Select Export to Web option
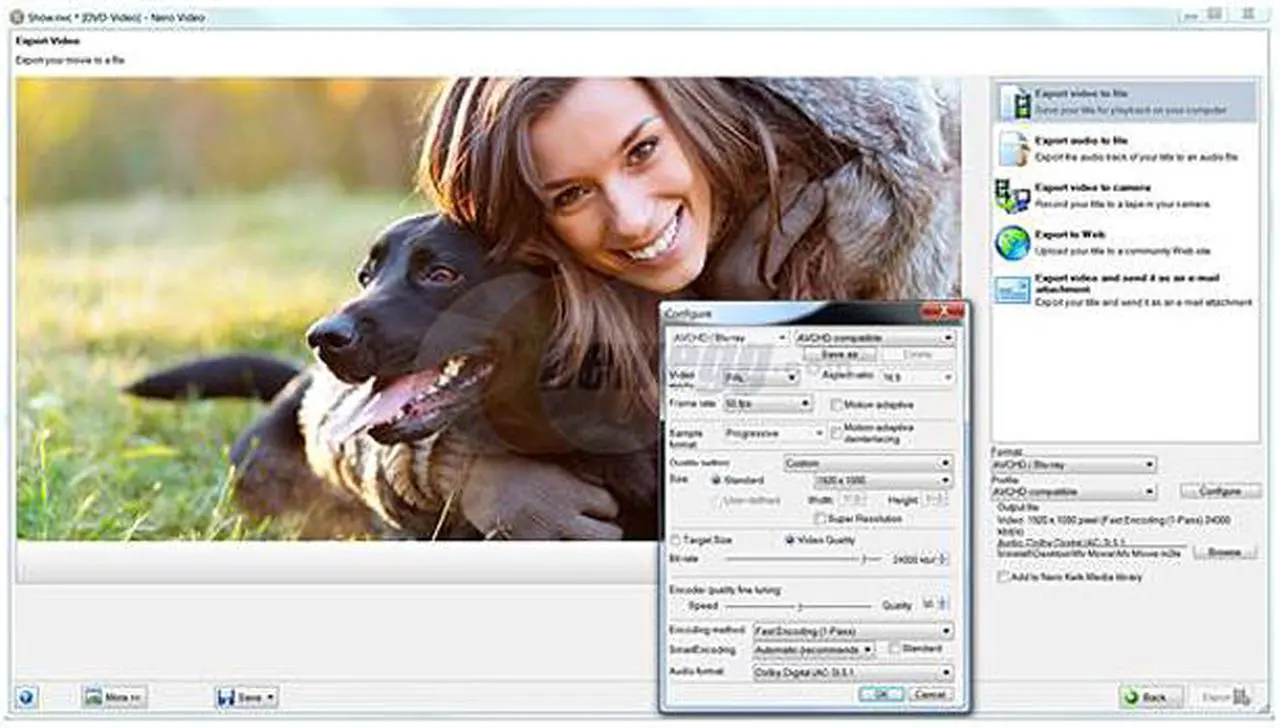This screenshot has width=1280, height=728. (1126, 242)
